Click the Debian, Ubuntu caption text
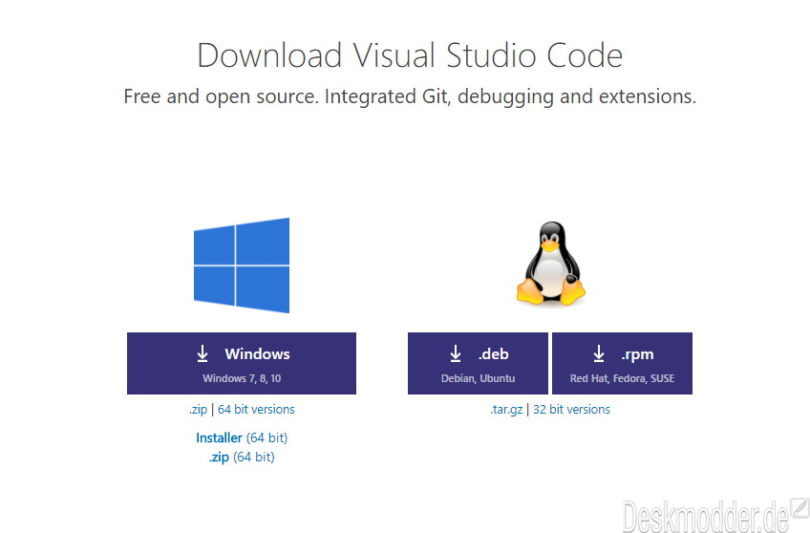 (477, 379)
